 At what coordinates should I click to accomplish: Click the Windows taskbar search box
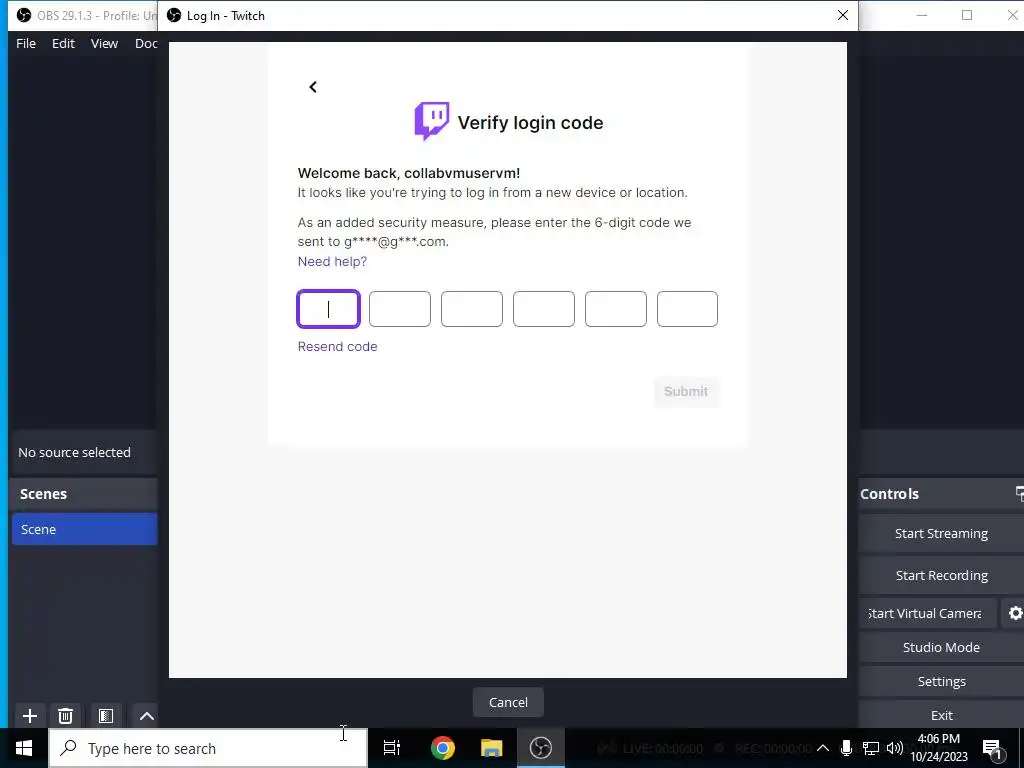tap(208, 748)
